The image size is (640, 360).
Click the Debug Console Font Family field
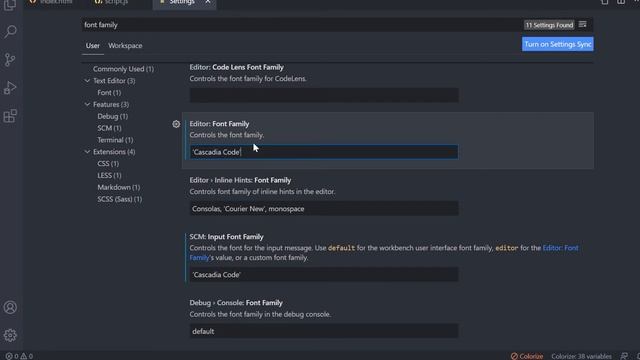pyautogui.click(x=324, y=331)
